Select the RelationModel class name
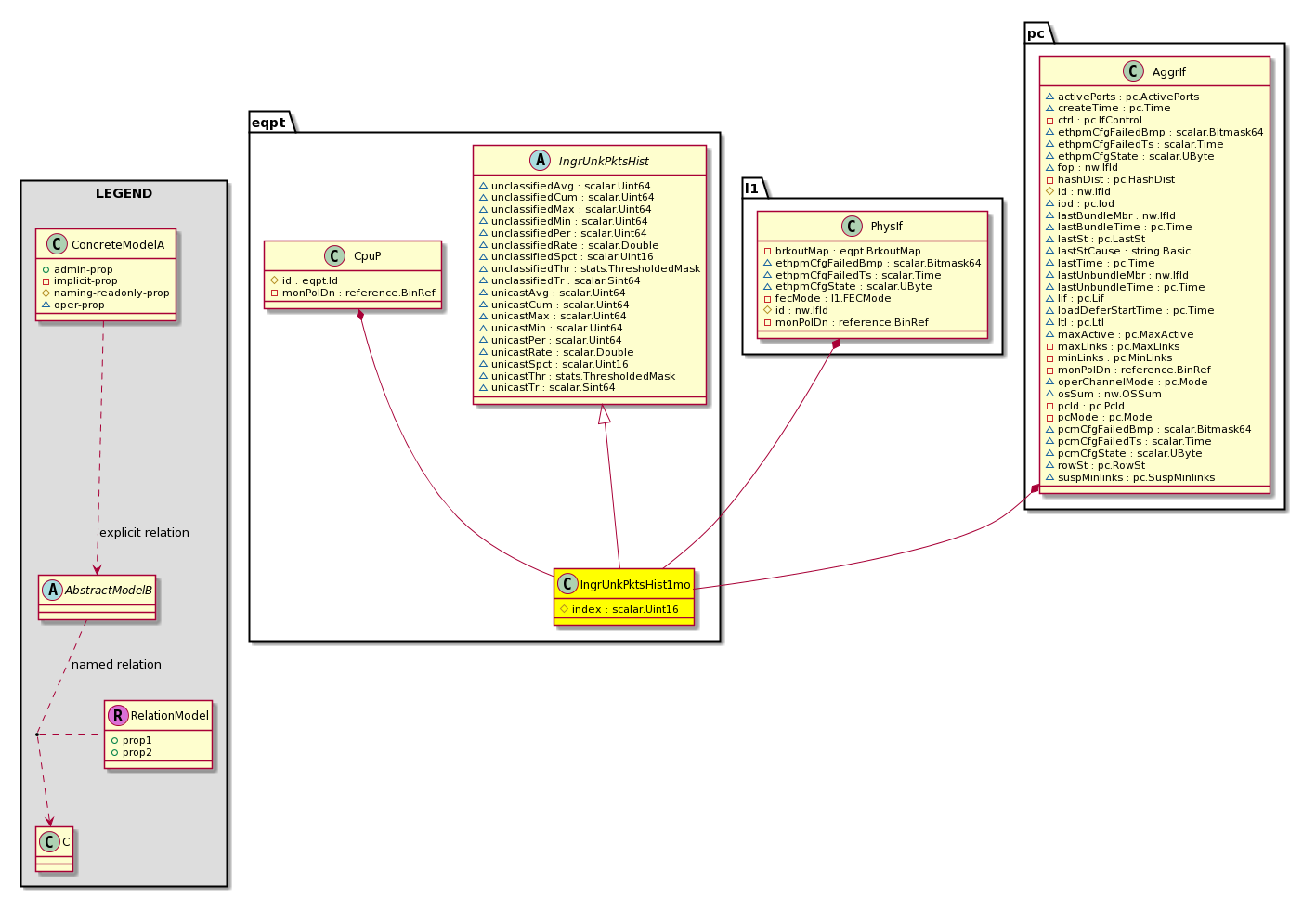 170,715
